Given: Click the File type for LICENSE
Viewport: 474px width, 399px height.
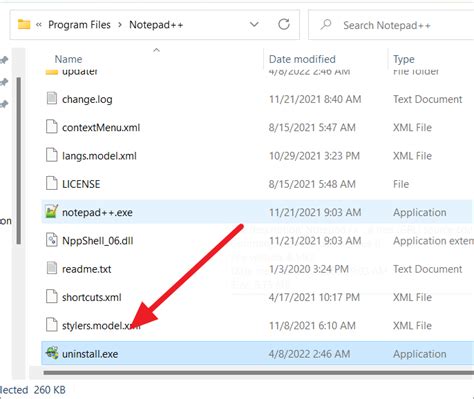Looking at the screenshot, I should click(401, 184).
